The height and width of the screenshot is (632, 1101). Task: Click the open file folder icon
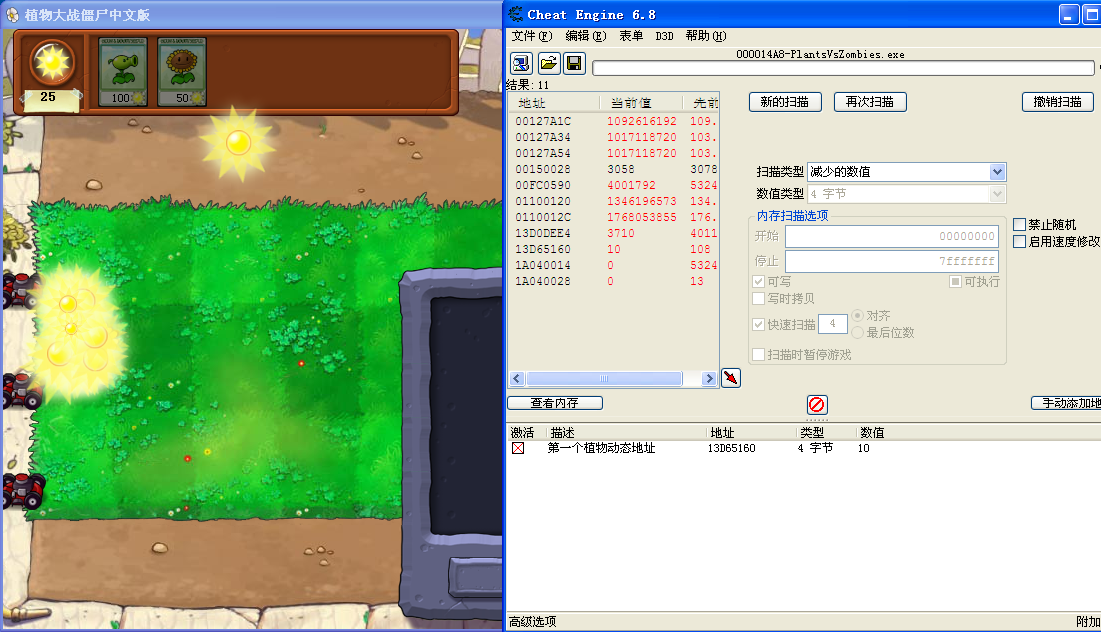(549, 64)
